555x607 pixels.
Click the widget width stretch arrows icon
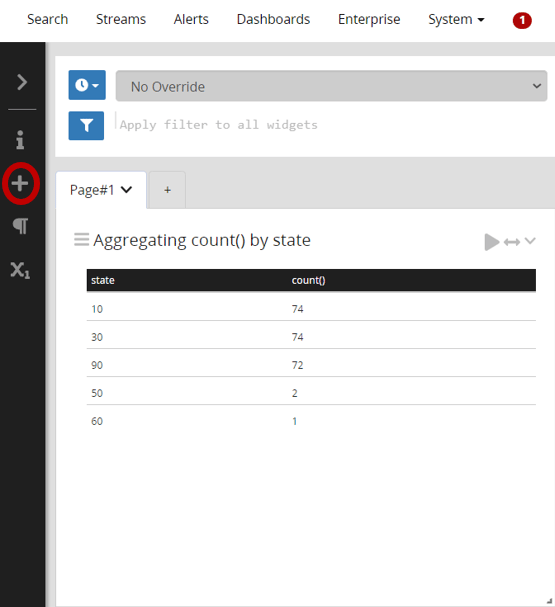(512, 242)
